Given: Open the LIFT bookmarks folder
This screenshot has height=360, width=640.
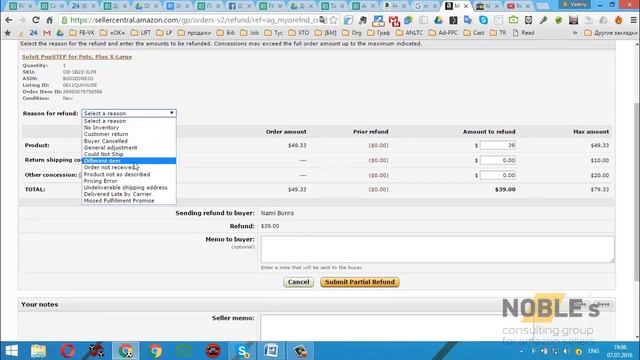Looking at the screenshot, I should [x=141, y=33].
